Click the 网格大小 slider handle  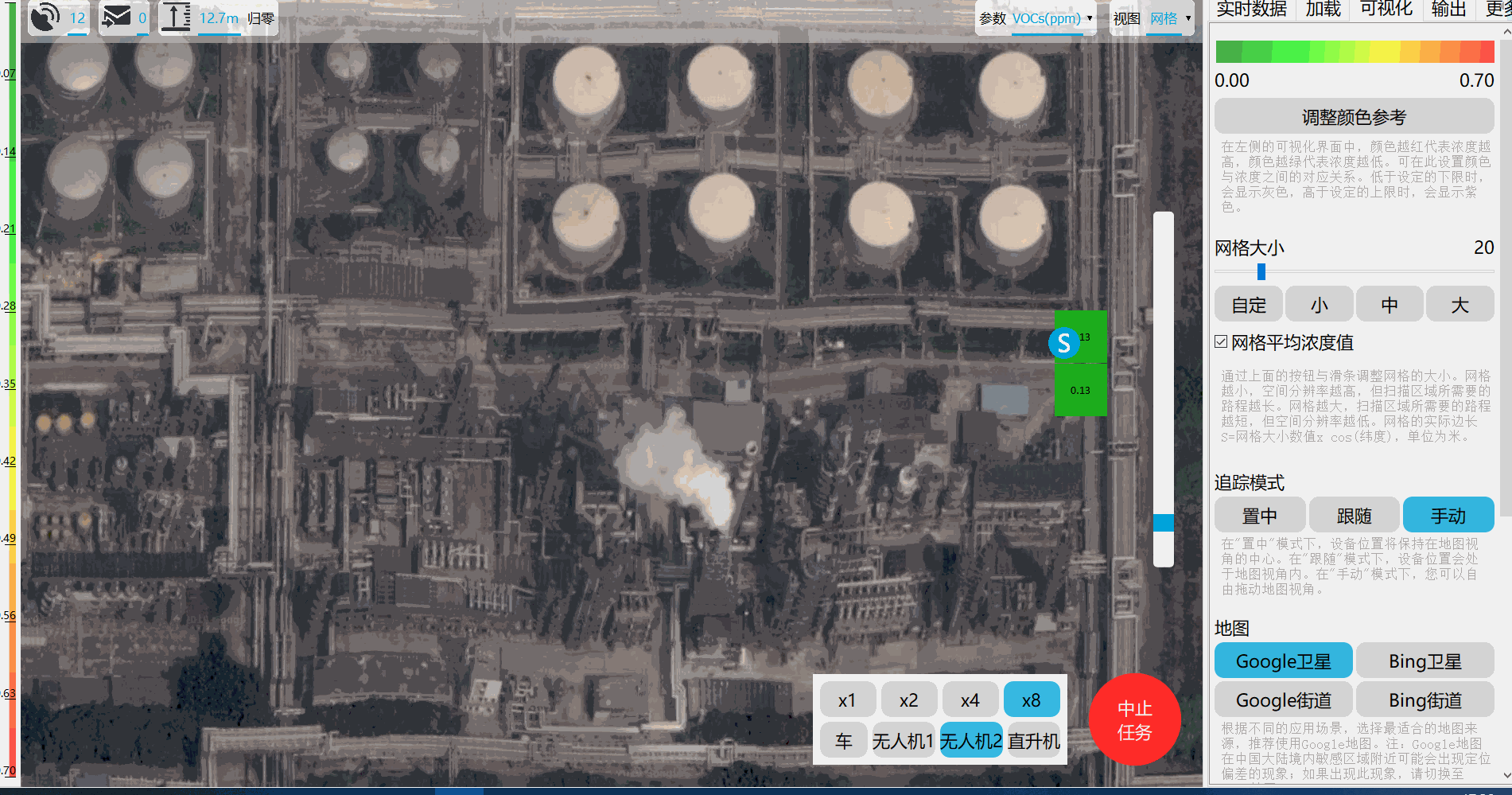pyautogui.click(x=1261, y=272)
